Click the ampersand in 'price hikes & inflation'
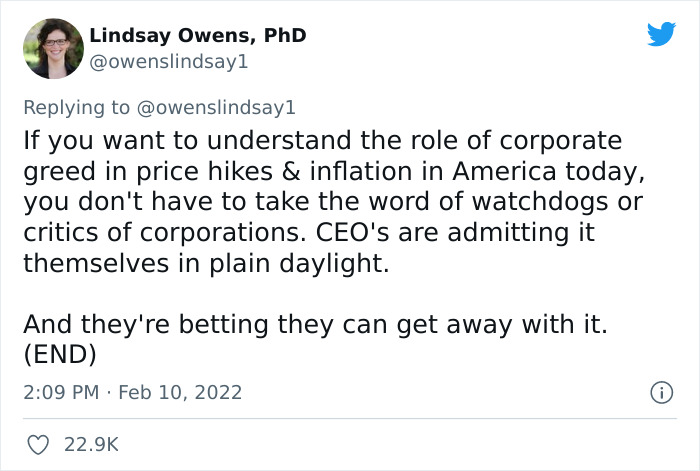700x471 pixels. click(265, 171)
